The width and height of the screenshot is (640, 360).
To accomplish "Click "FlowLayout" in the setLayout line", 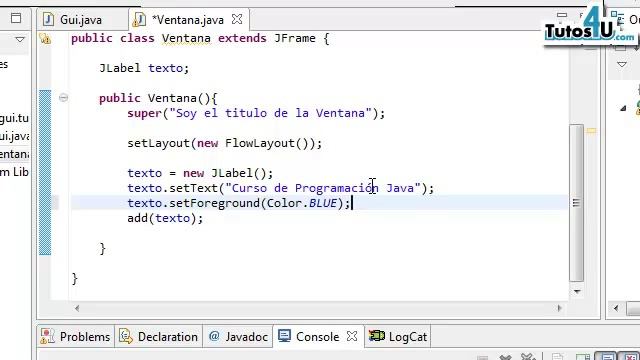I will click(259, 143).
